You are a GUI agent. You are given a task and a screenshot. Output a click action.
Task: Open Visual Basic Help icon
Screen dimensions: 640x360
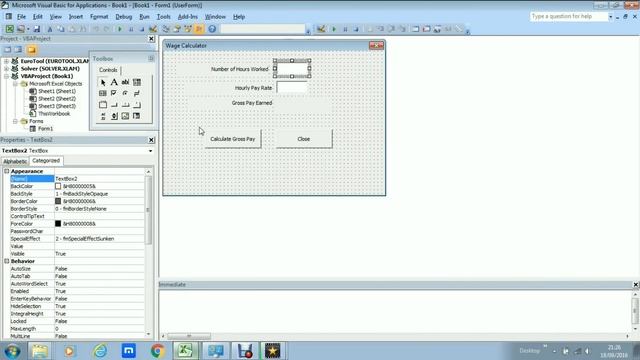[212, 29]
